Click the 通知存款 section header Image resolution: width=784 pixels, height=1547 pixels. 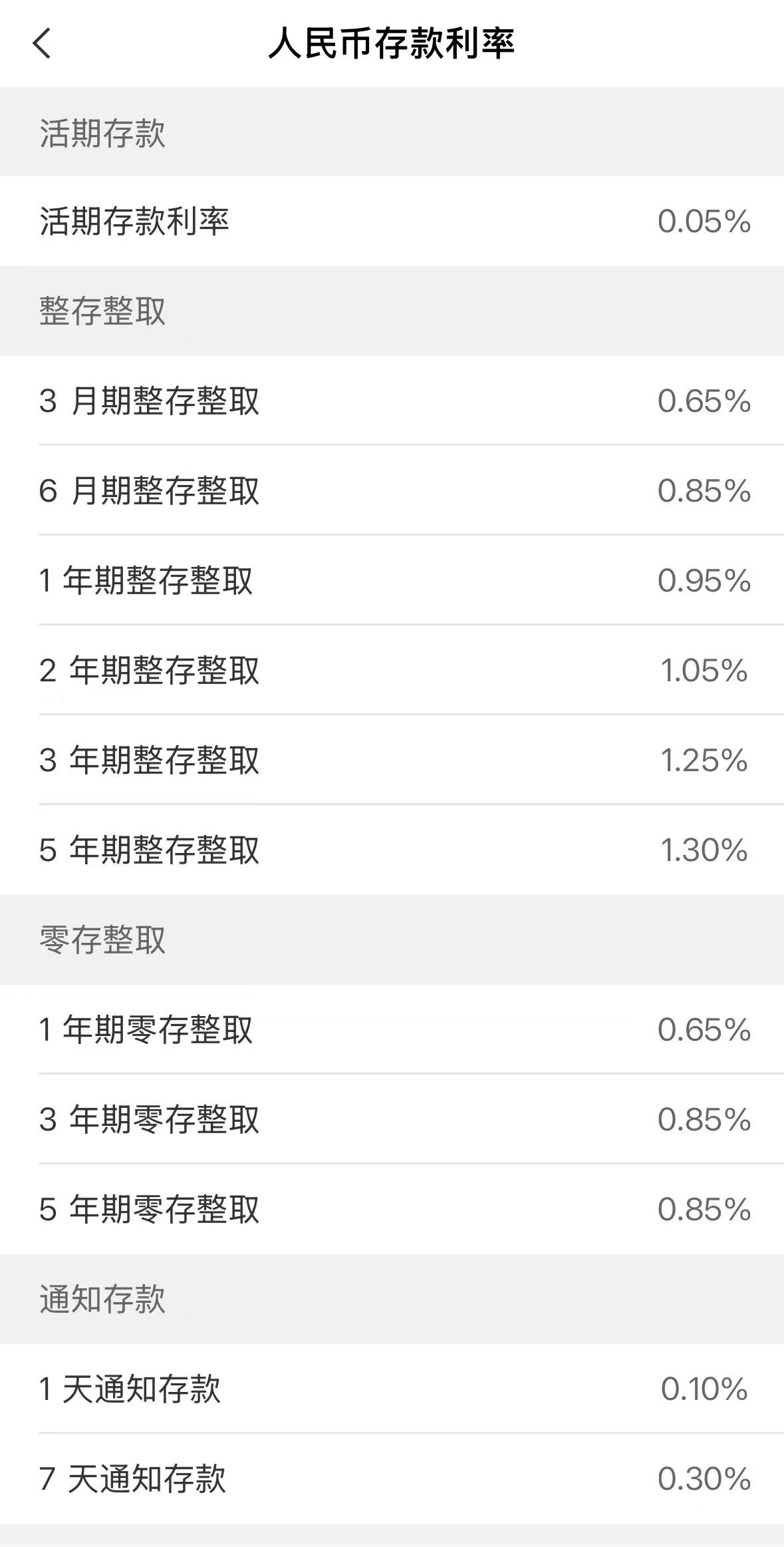(102, 1299)
